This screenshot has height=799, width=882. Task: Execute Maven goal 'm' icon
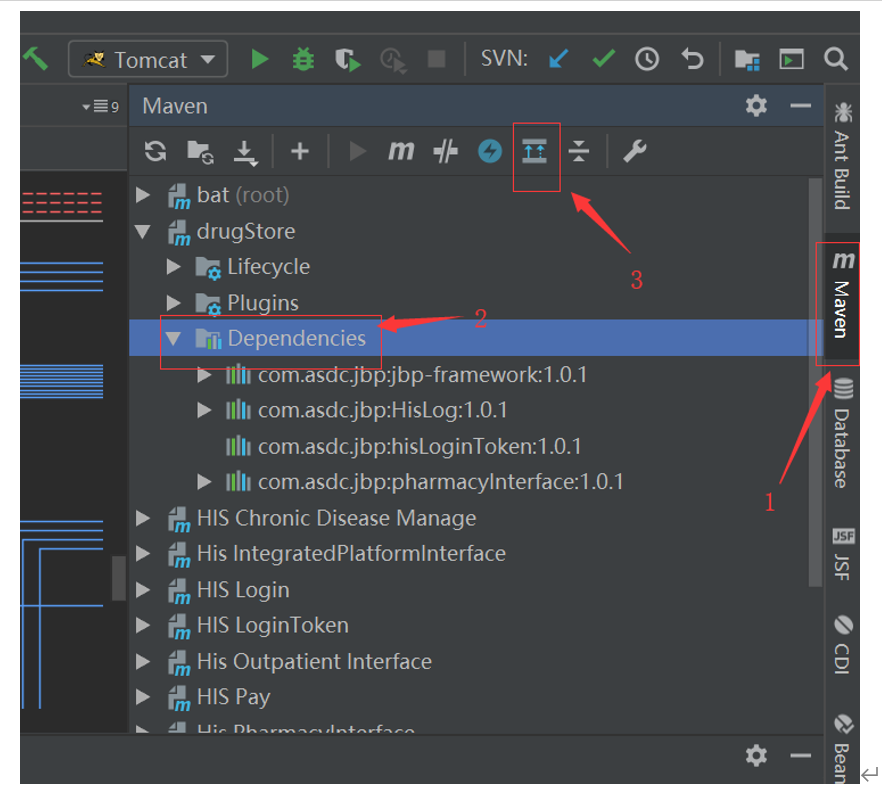tap(401, 151)
